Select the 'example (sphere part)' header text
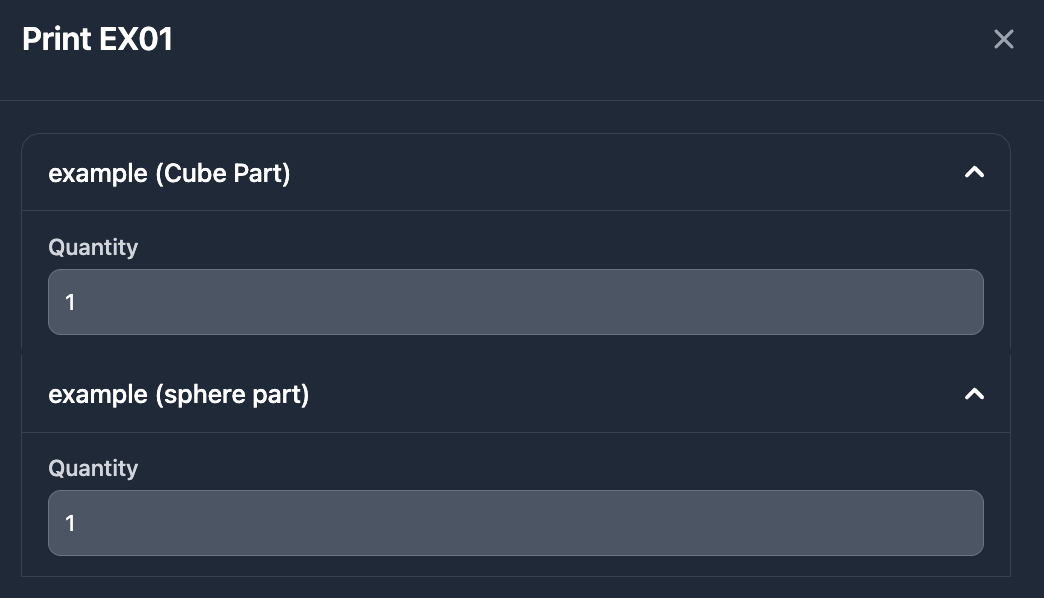 click(179, 394)
